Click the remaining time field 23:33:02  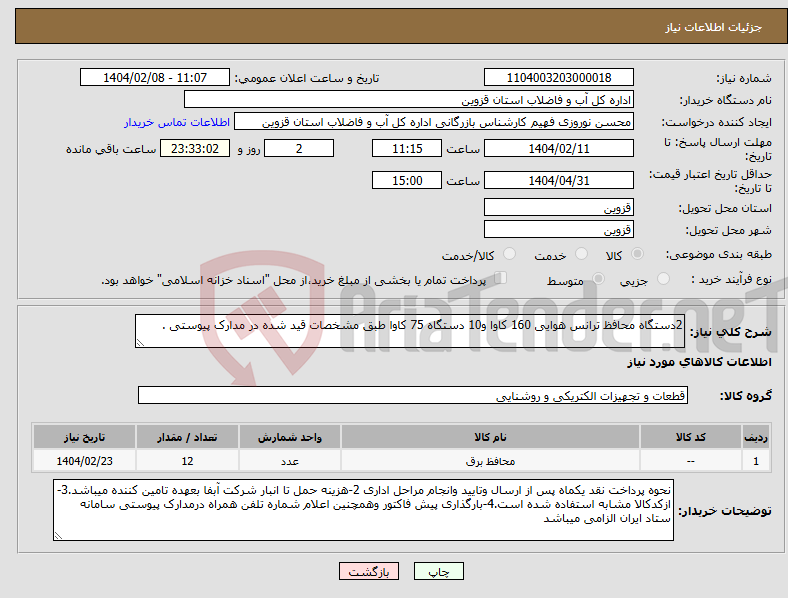(195, 148)
